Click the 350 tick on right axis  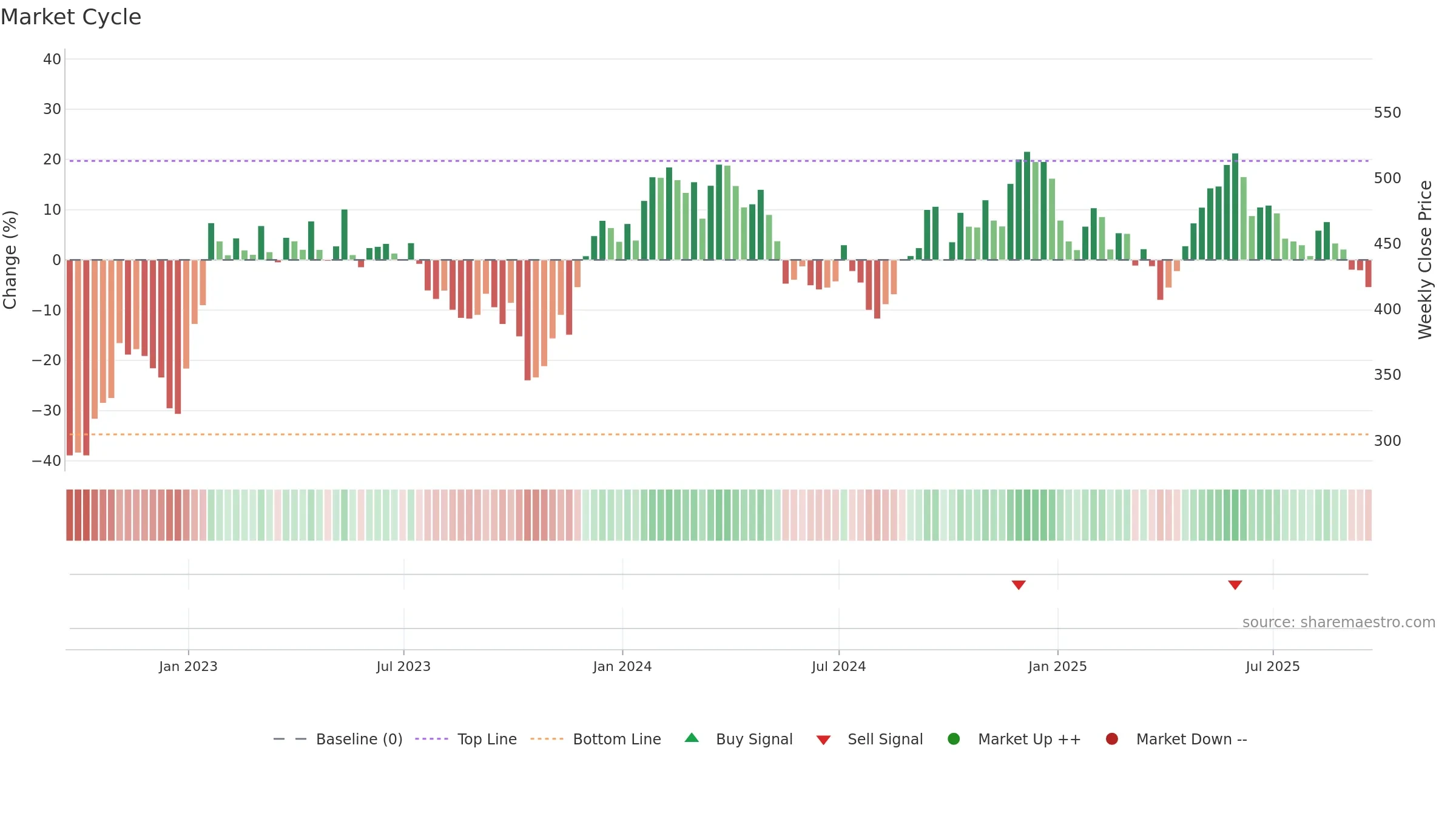click(x=1387, y=375)
